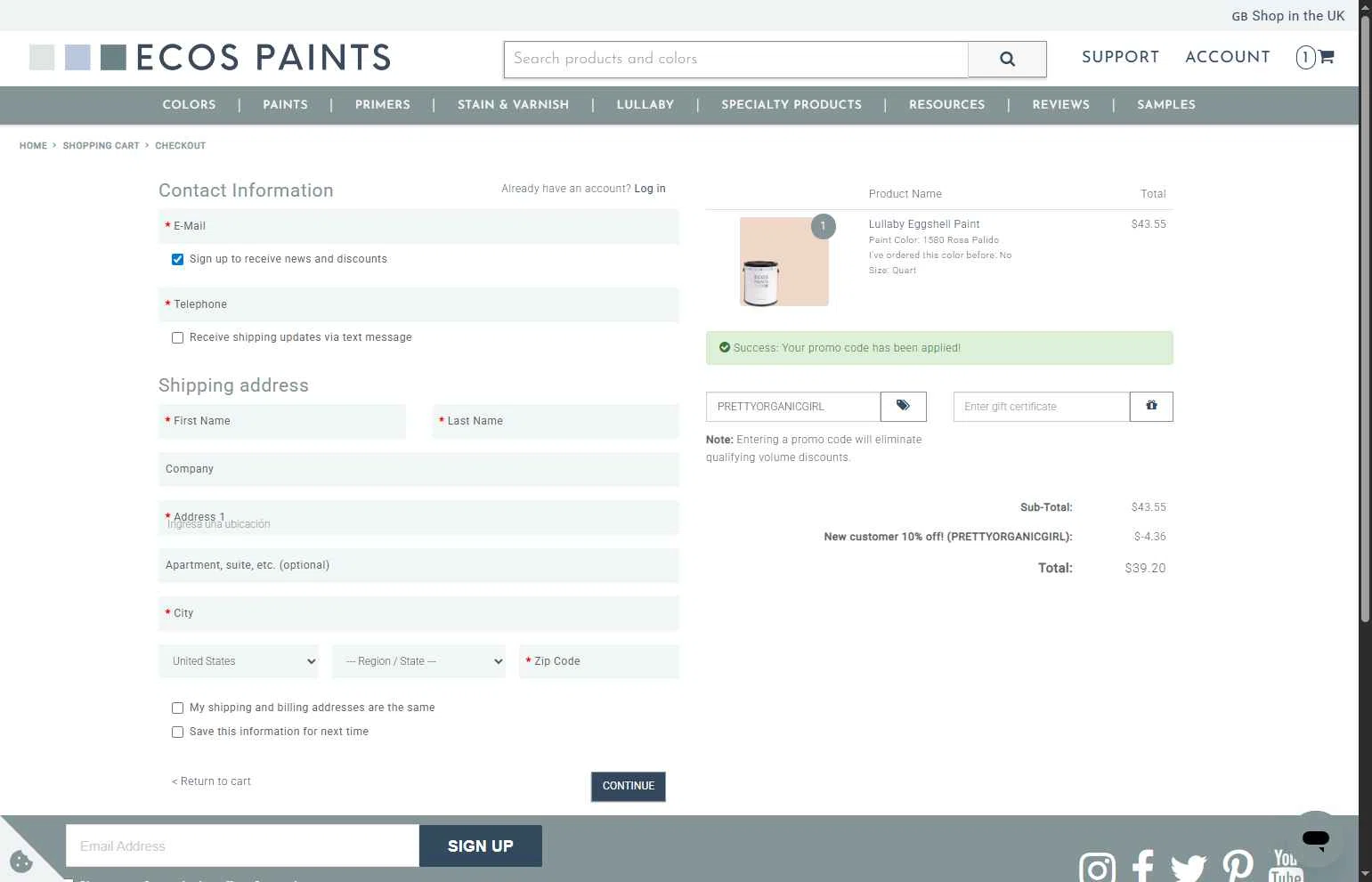Open Lullaby Eggshell Paint product link
Image resolution: width=1372 pixels, height=882 pixels.
(x=924, y=224)
